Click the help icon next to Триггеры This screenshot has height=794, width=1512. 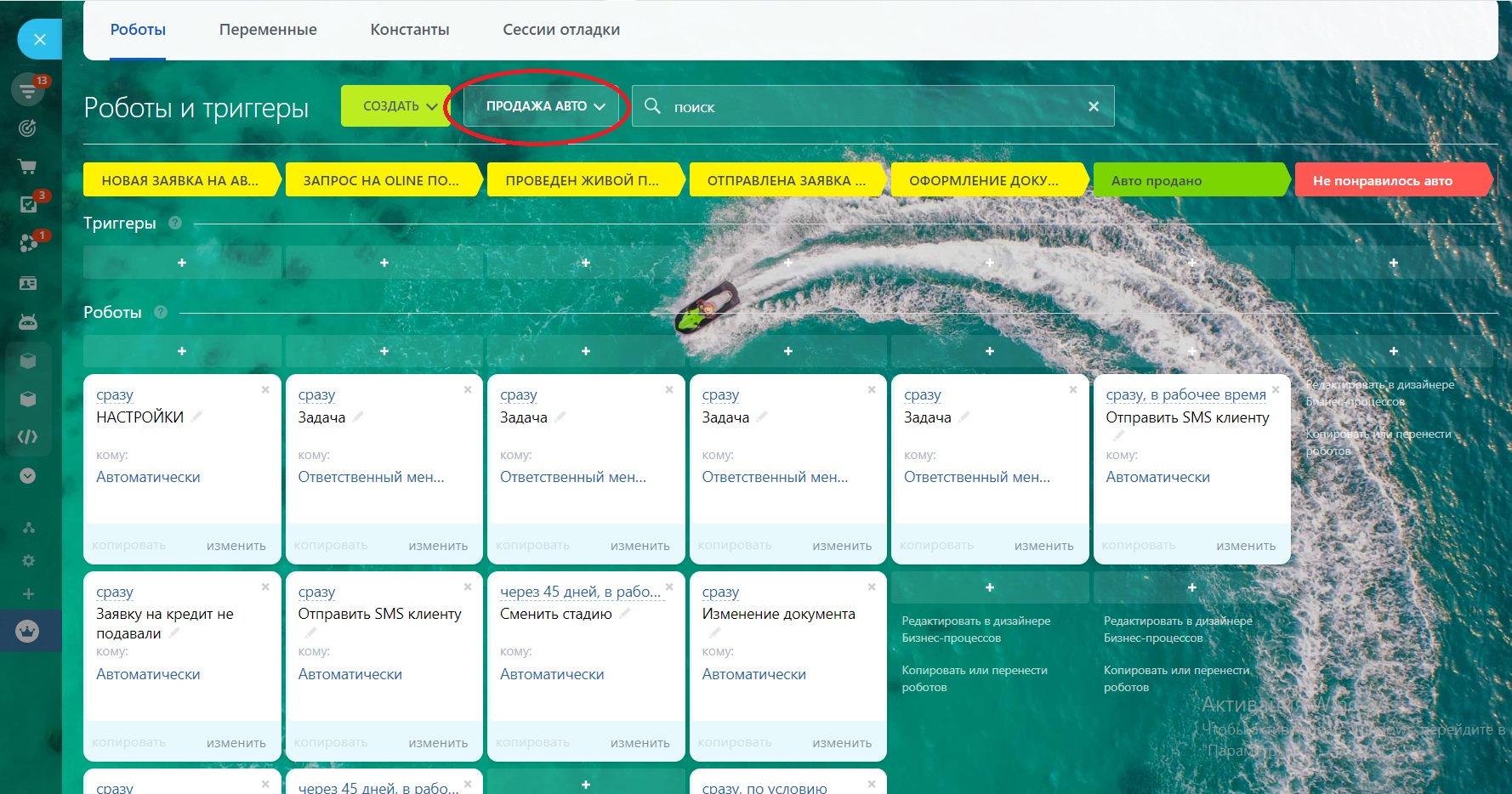coord(175,224)
